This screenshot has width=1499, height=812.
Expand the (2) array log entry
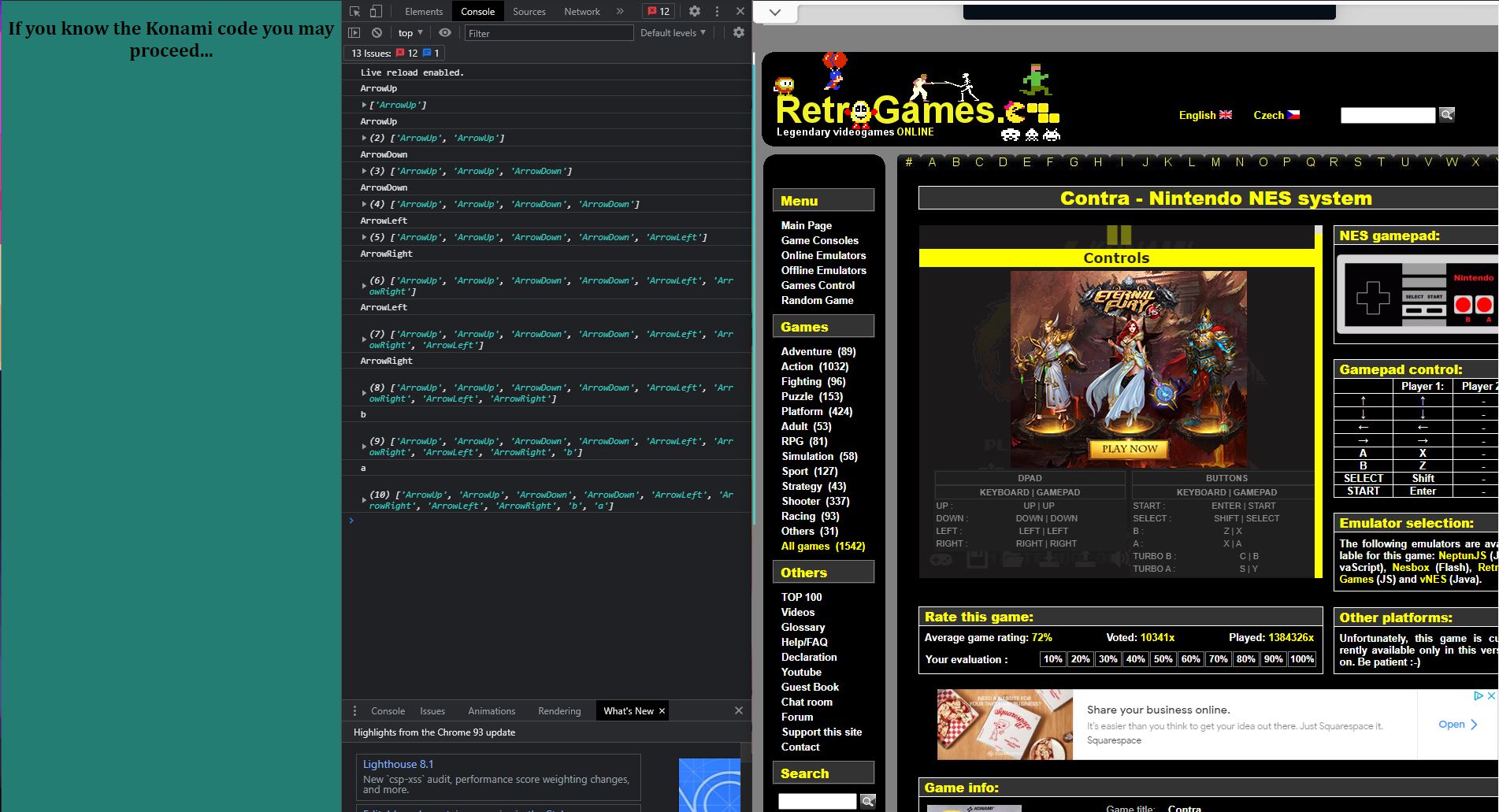pos(364,138)
